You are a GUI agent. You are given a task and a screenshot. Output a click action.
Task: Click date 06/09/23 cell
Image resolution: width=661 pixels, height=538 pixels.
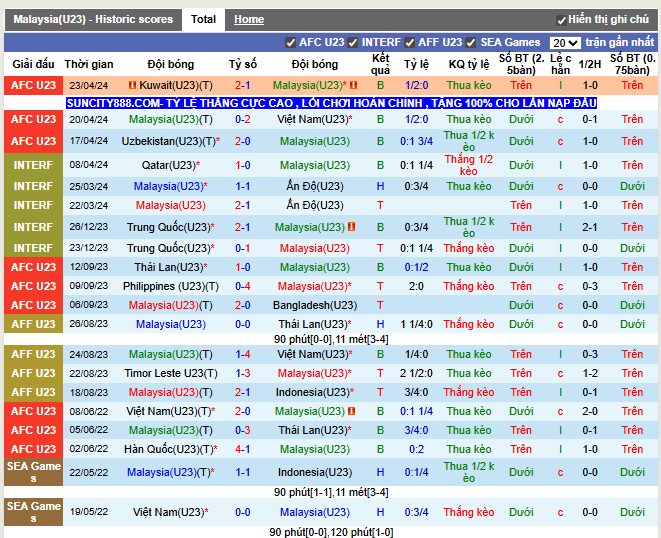point(89,305)
